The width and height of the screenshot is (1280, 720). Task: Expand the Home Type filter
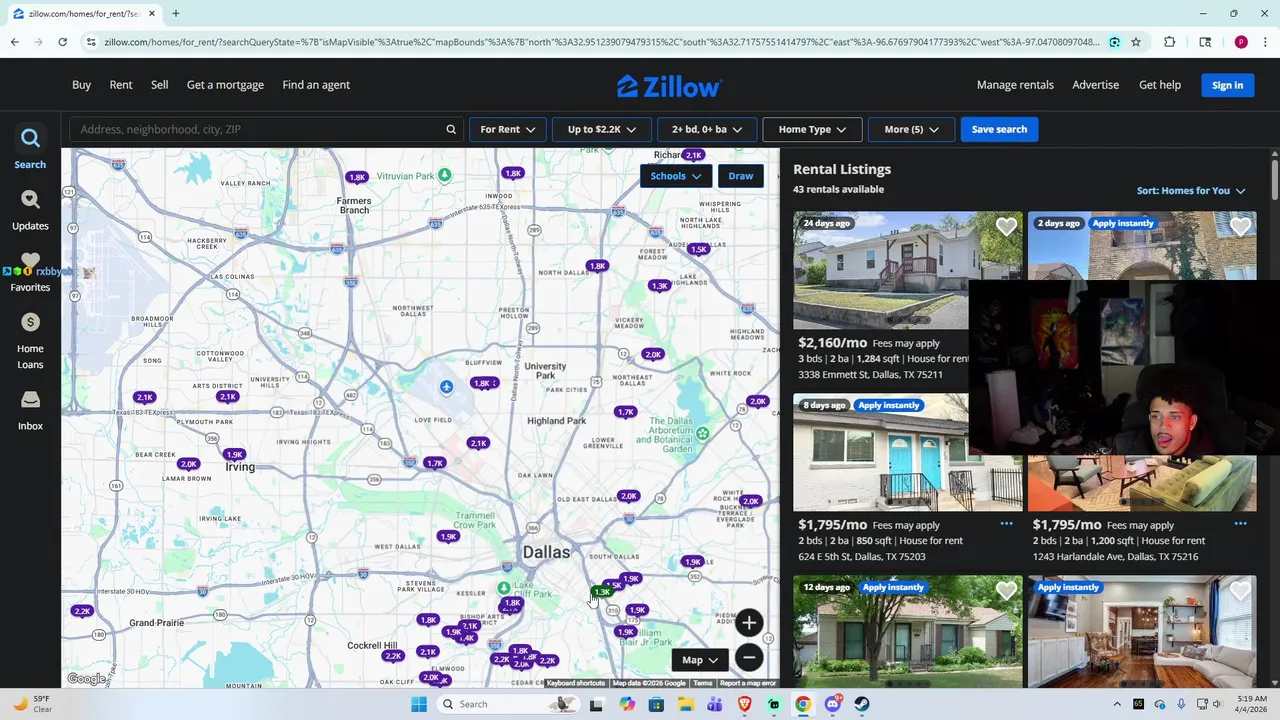pos(812,129)
